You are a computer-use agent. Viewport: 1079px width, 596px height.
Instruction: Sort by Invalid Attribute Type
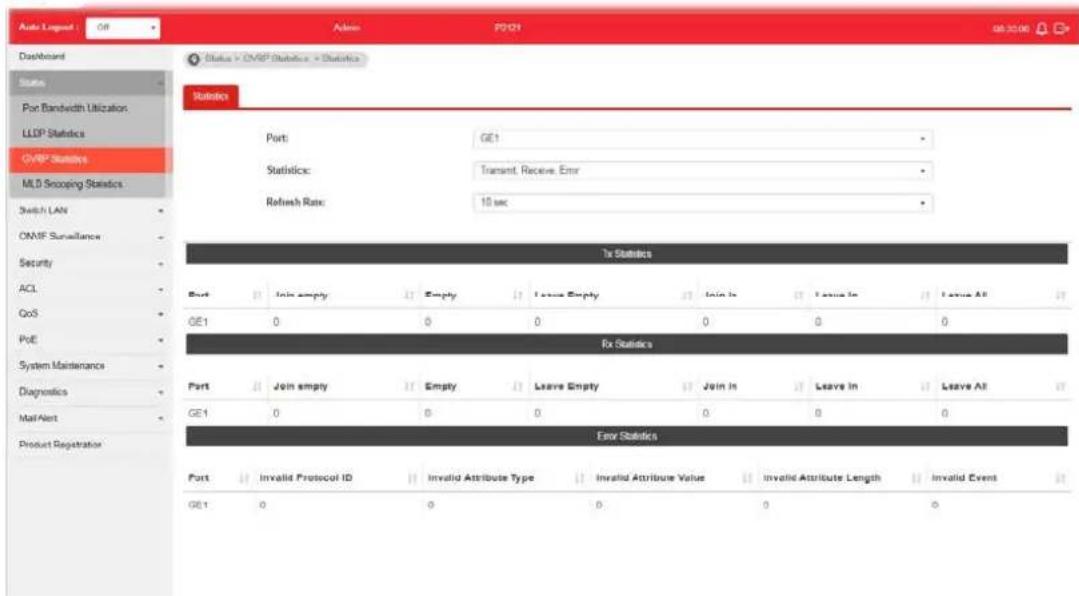click(579, 478)
